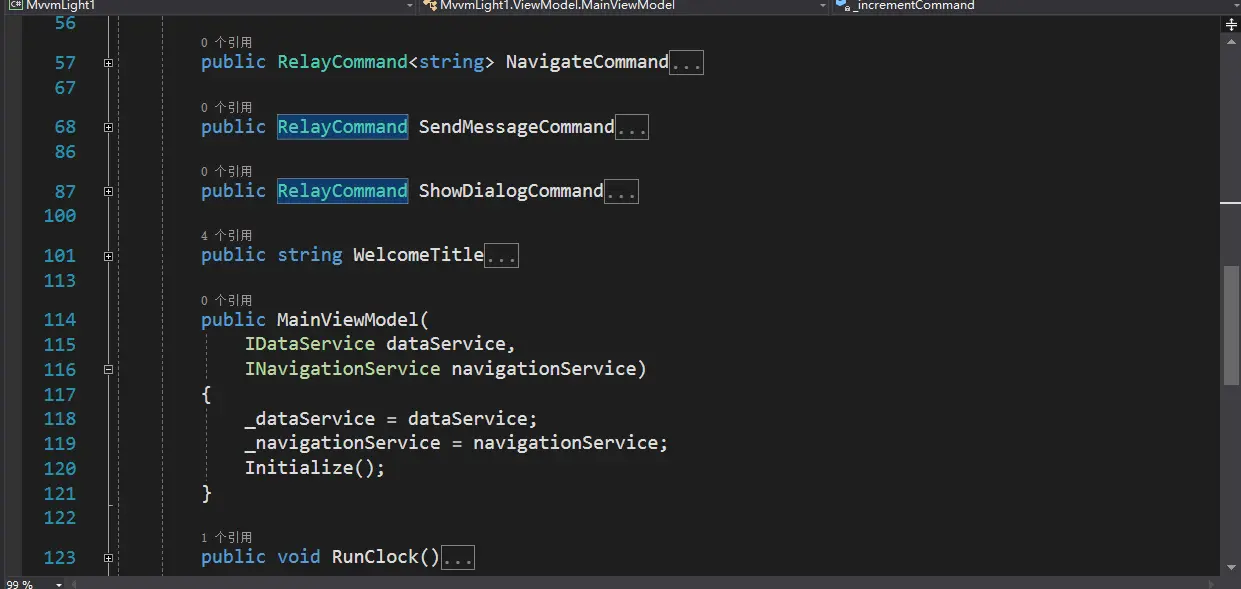1241x589 pixels.
Task: Select the RelayCommand type on line 68
Action: tap(342, 127)
